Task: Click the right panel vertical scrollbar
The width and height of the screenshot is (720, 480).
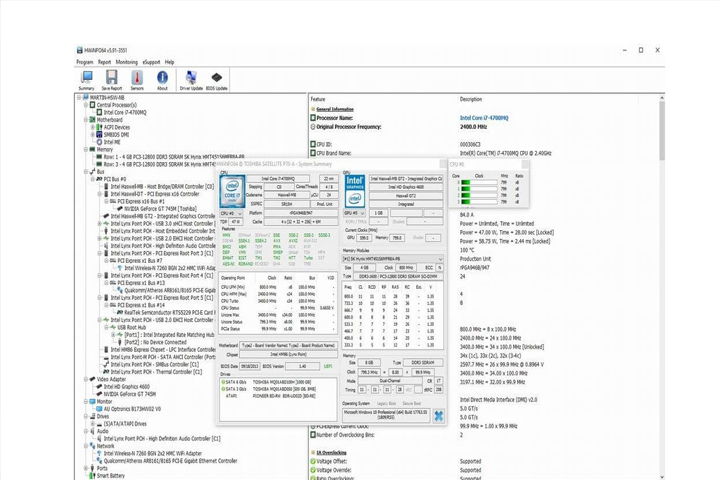Action: (662, 288)
